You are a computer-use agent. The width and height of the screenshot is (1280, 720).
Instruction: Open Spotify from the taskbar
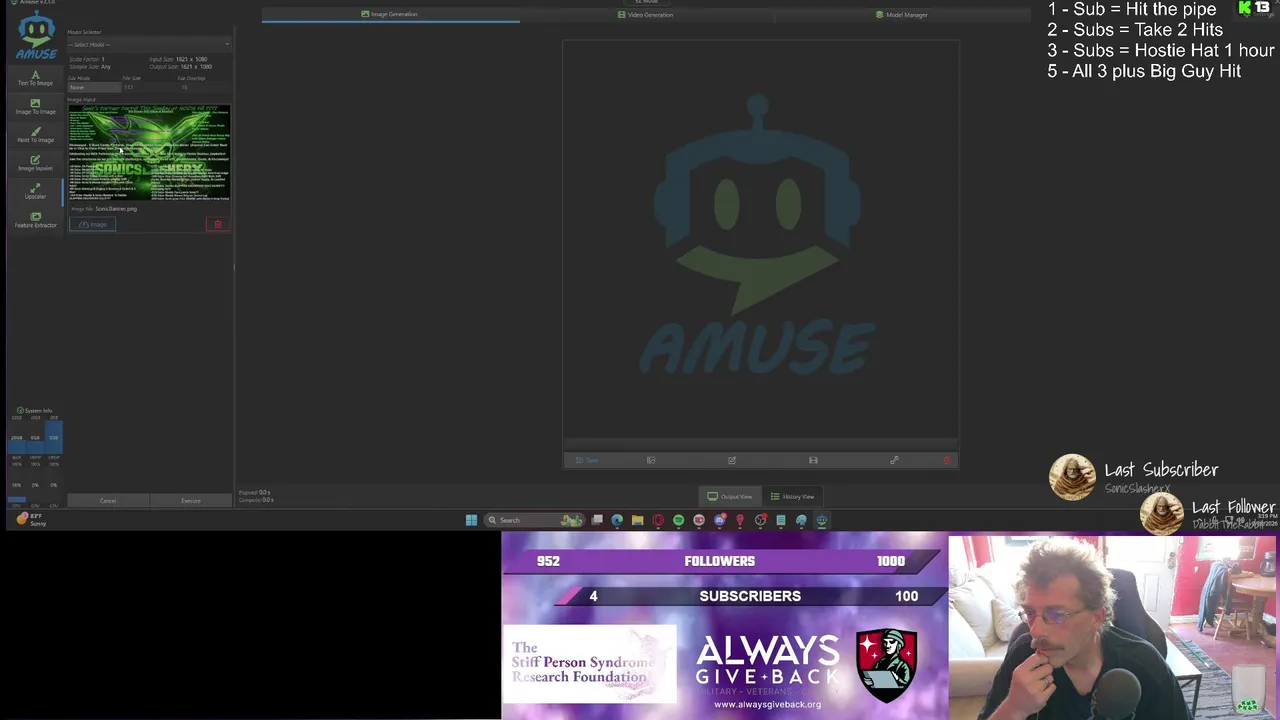678,520
